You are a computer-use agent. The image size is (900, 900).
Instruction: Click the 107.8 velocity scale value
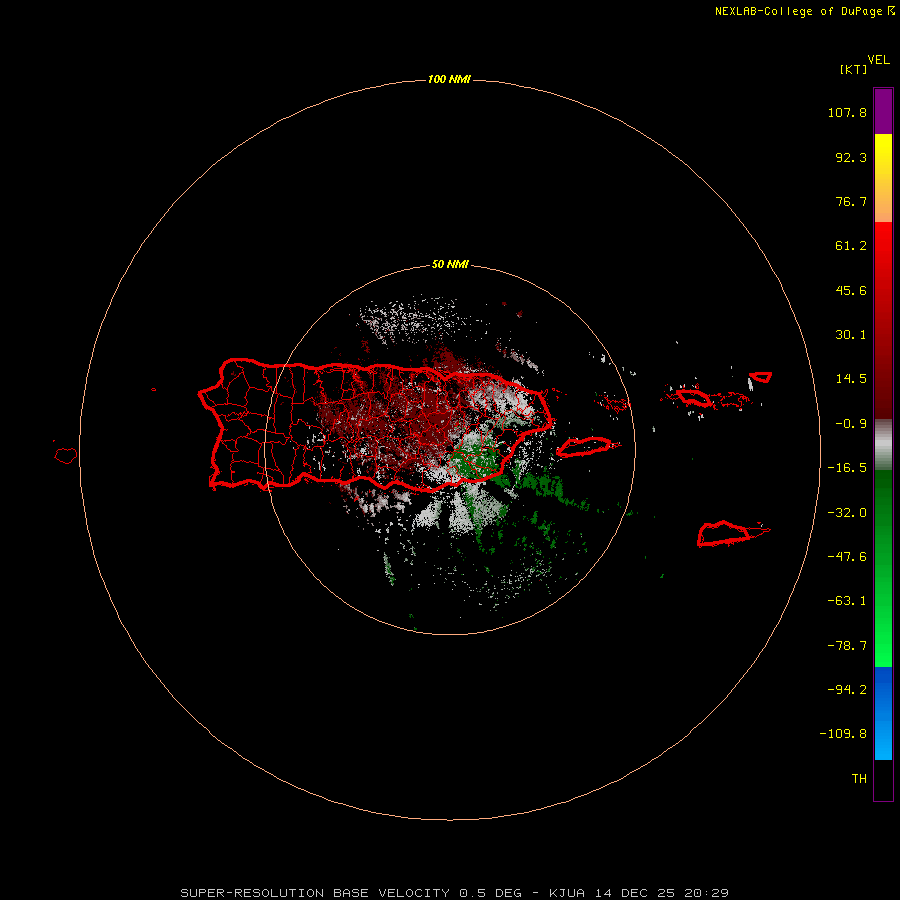(x=847, y=112)
